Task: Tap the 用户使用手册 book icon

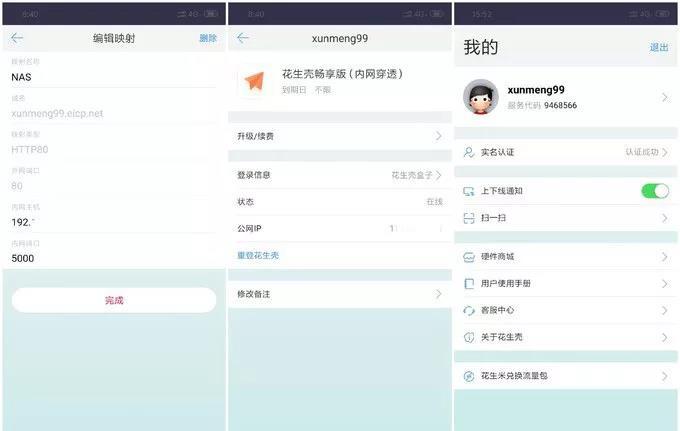Action: tap(469, 284)
